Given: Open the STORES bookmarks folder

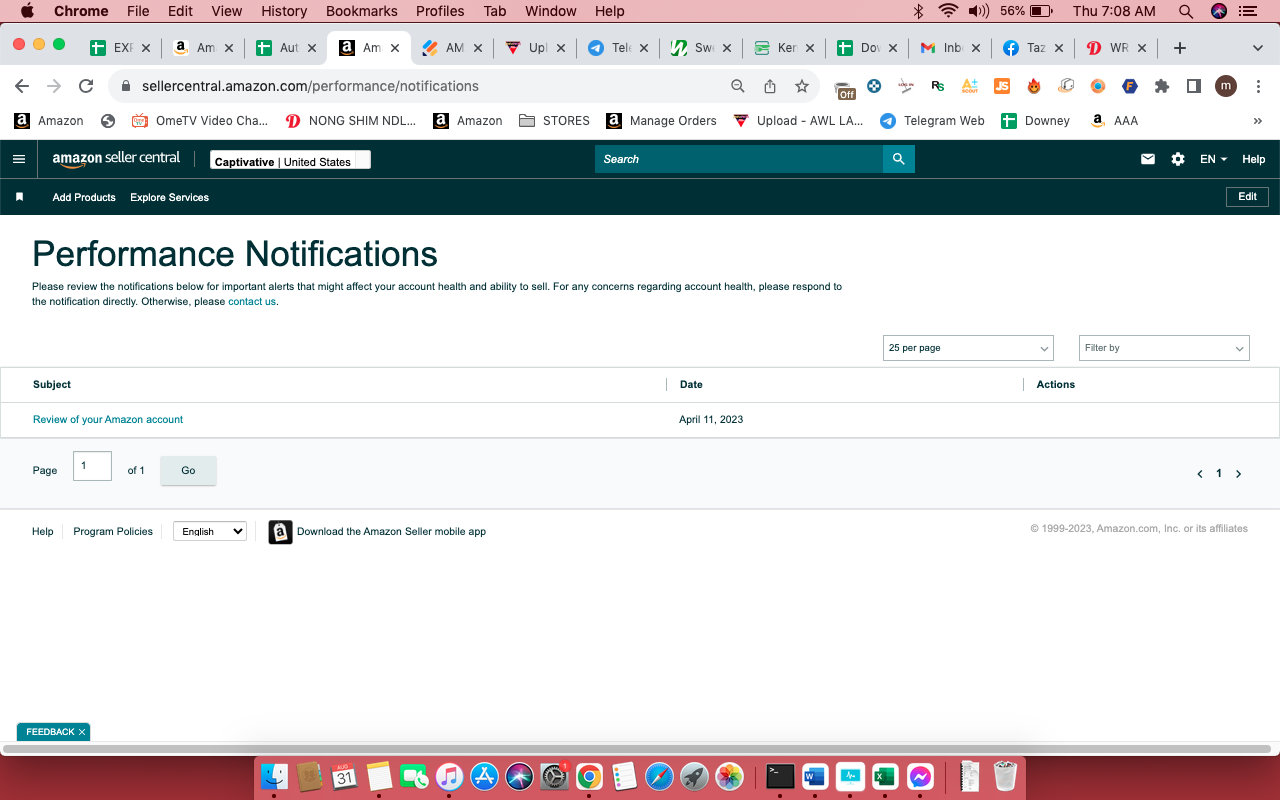Looking at the screenshot, I should point(555,121).
